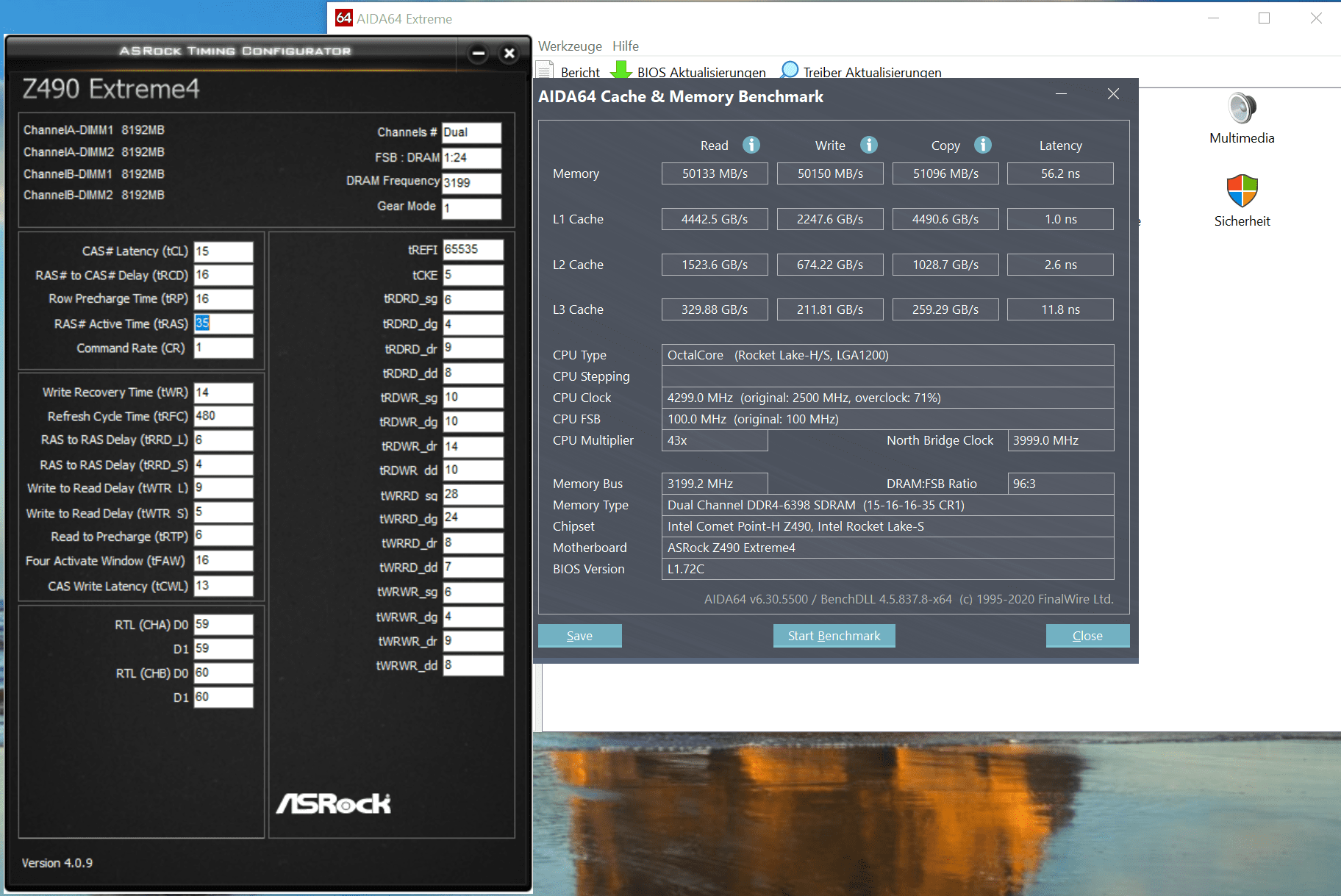Click the Memory Type DDR4-6398 value

(887, 505)
